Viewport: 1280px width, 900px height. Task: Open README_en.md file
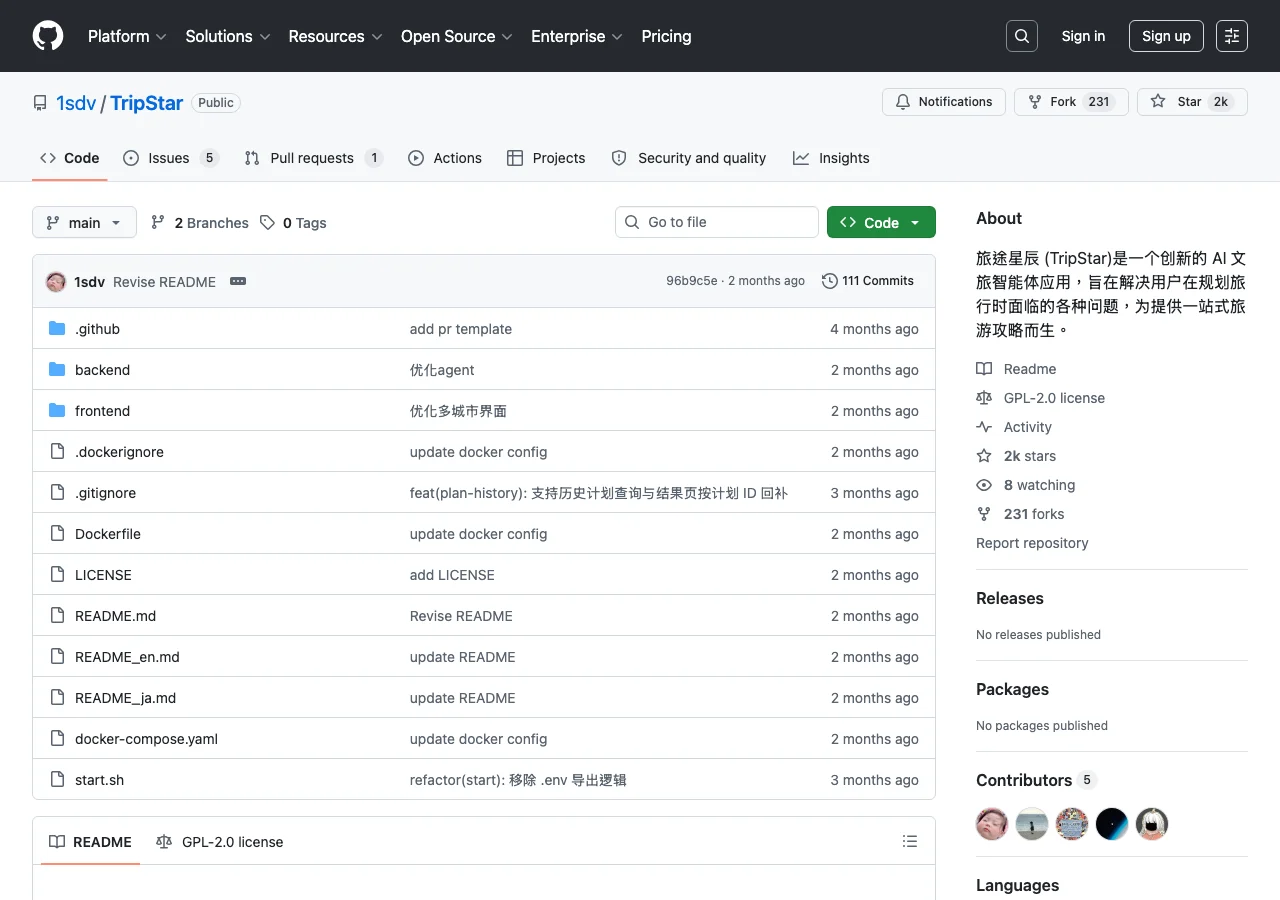pyautogui.click(x=127, y=657)
